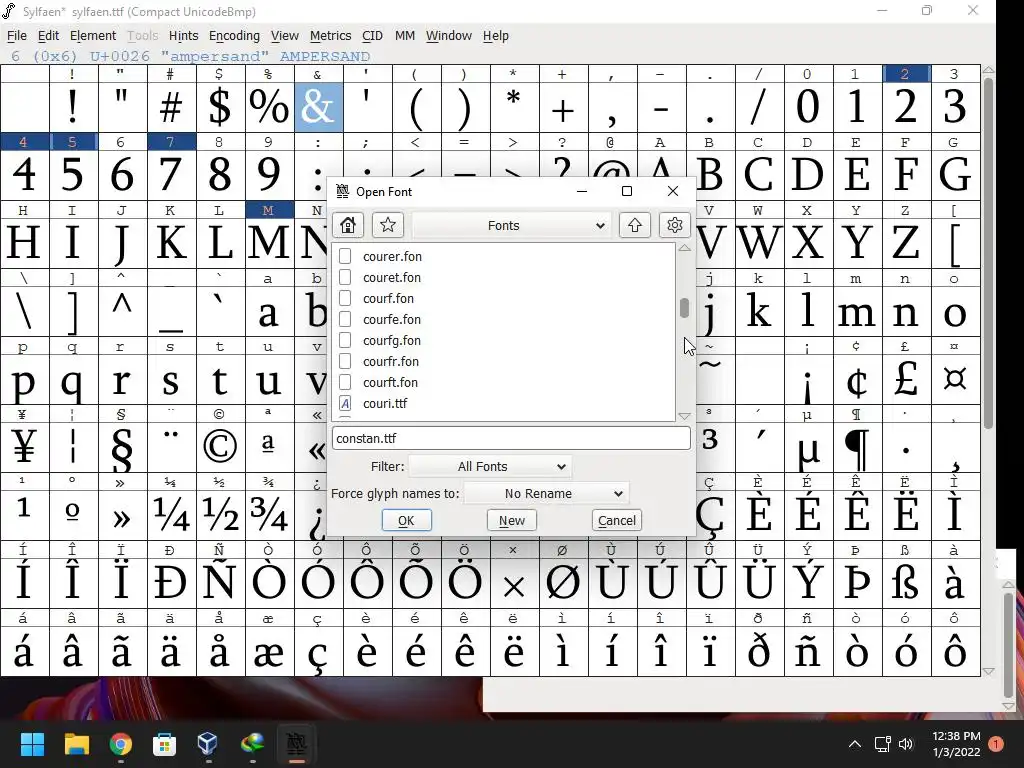Open bookmarks star in Open Font dialog

pos(387,225)
